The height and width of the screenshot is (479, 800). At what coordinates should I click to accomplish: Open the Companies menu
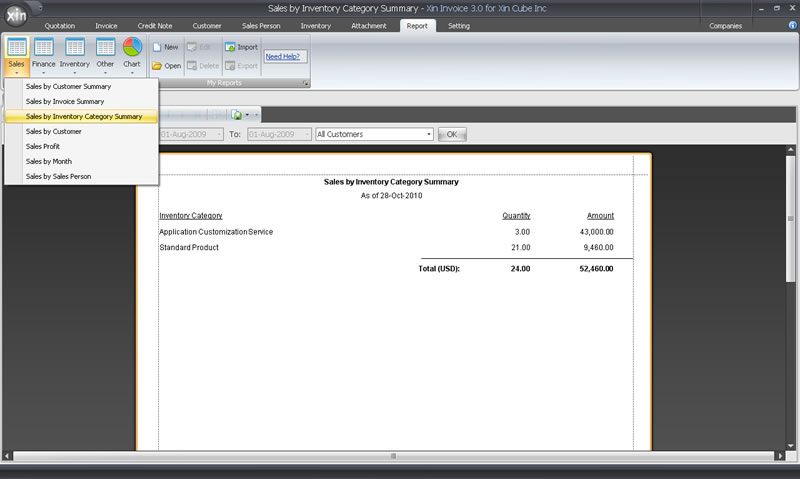725,26
